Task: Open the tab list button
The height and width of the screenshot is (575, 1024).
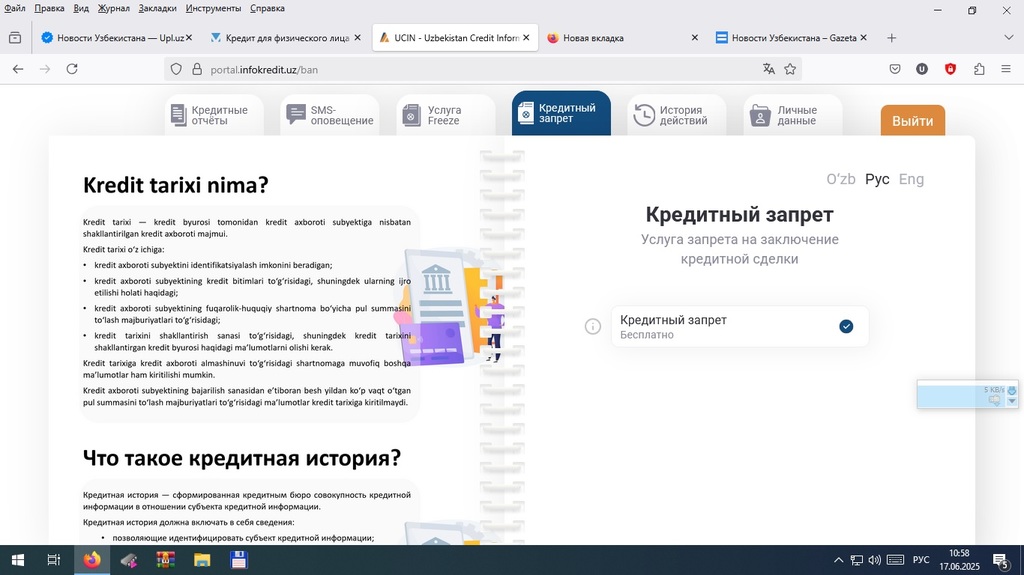Action: click(15, 38)
